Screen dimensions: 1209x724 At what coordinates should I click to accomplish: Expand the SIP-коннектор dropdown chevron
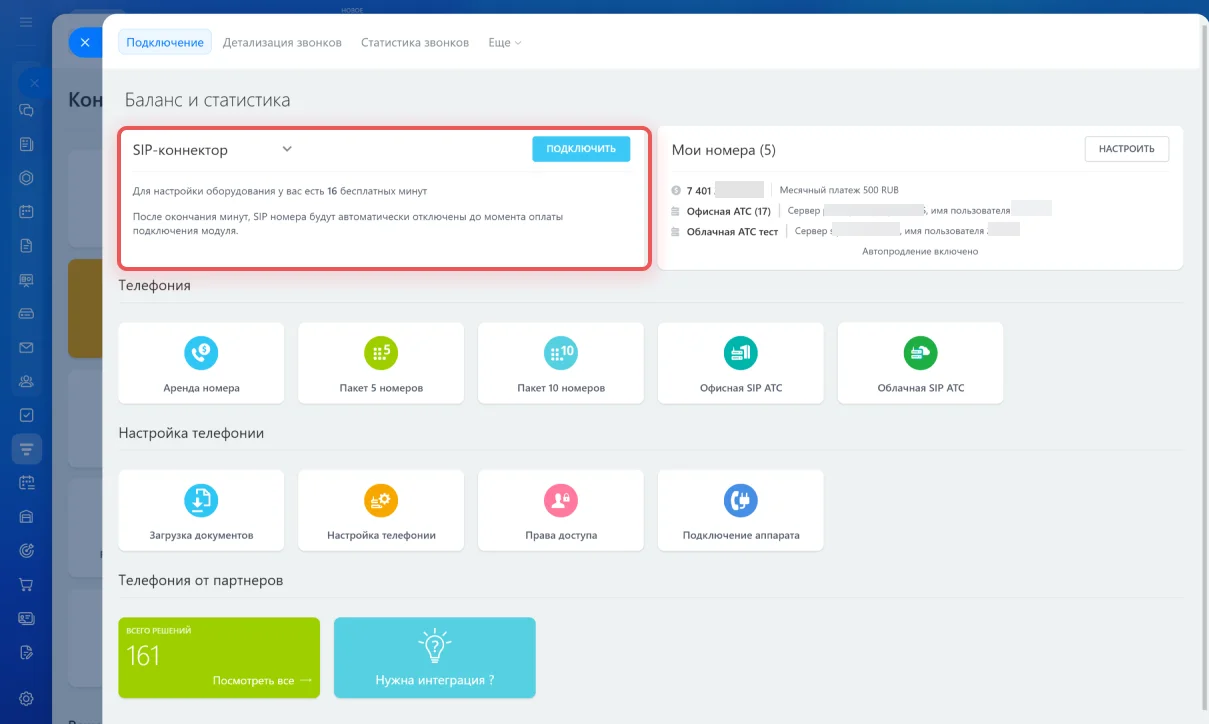coord(287,149)
